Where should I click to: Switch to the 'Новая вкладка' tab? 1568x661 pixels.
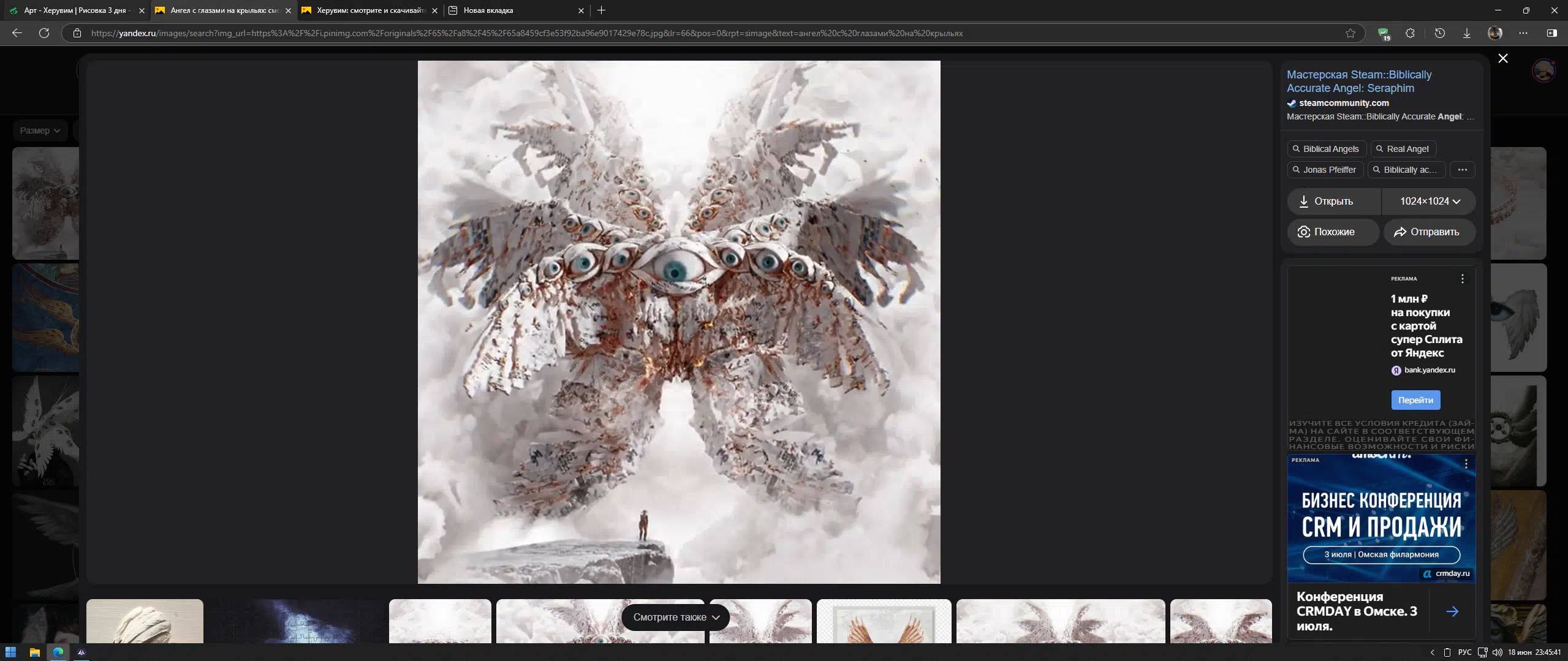(518, 10)
